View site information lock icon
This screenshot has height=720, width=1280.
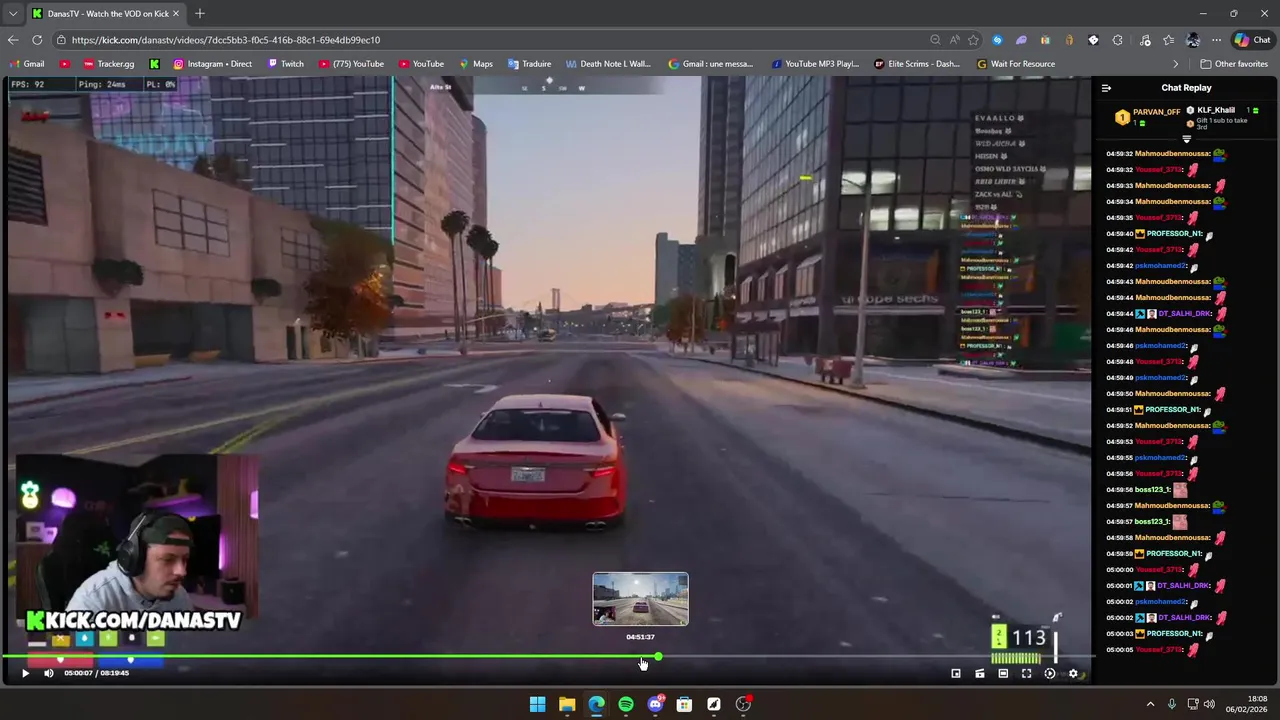click(61, 40)
